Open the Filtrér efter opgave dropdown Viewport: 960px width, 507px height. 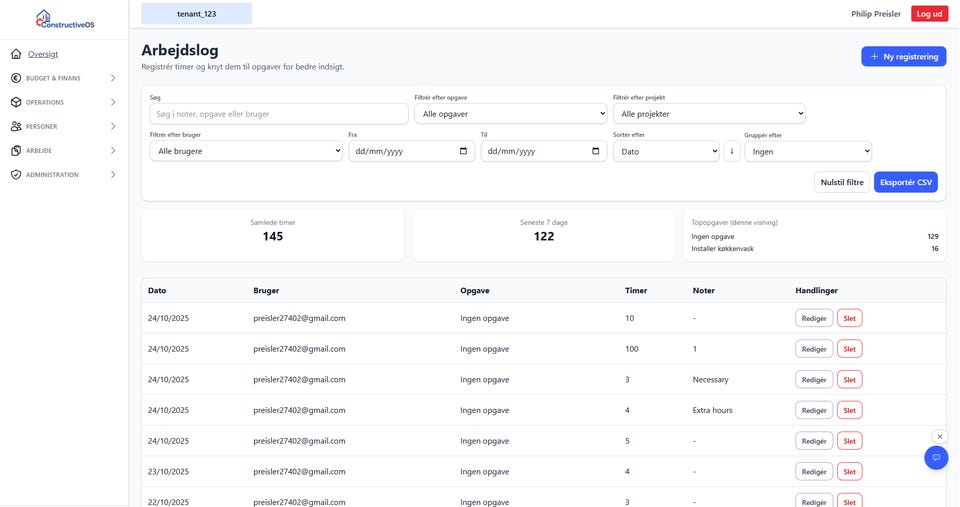(510, 114)
